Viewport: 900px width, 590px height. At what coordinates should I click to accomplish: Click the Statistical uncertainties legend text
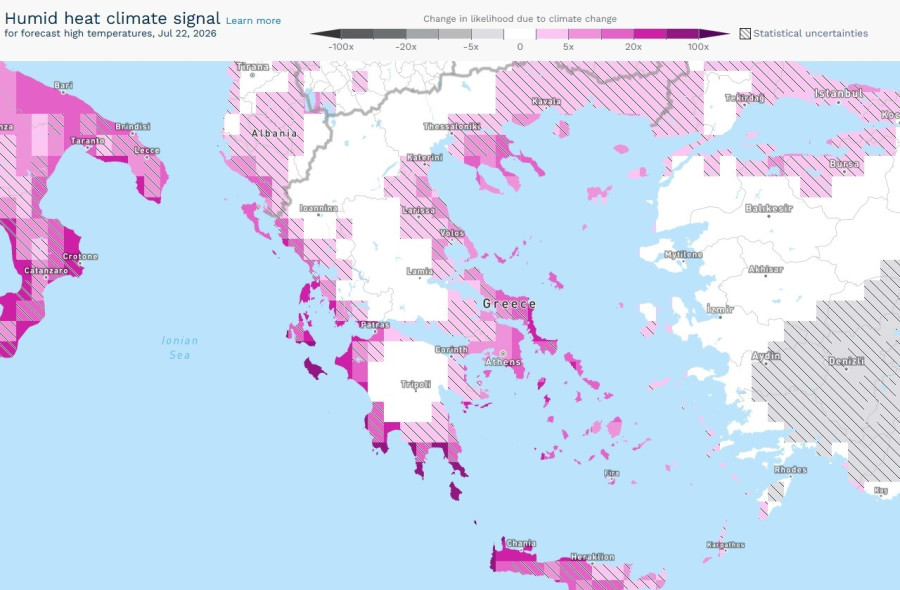pyautogui.click(x=810, y=33)
